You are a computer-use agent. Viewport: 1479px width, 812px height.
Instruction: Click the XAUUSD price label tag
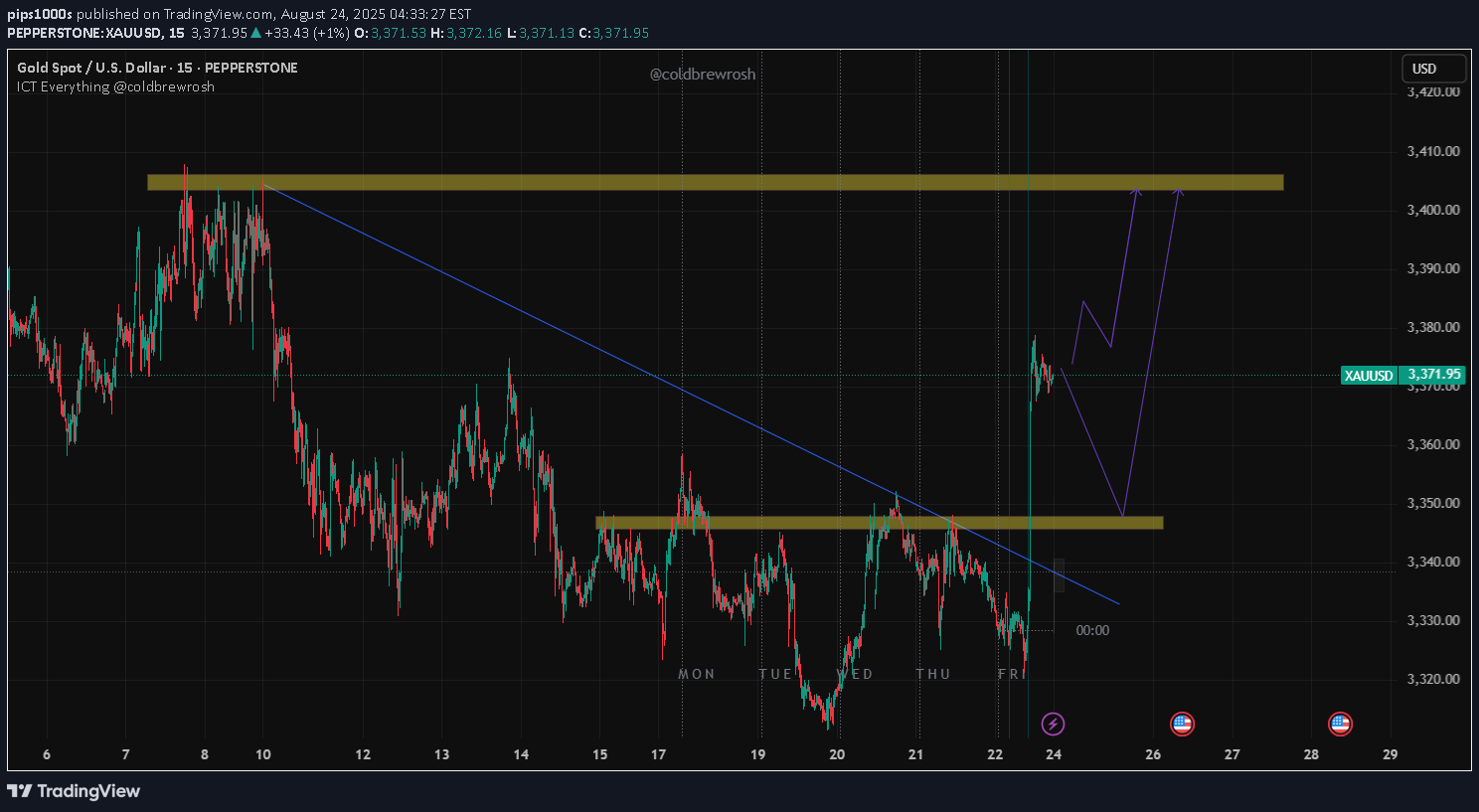point(1369,376)
